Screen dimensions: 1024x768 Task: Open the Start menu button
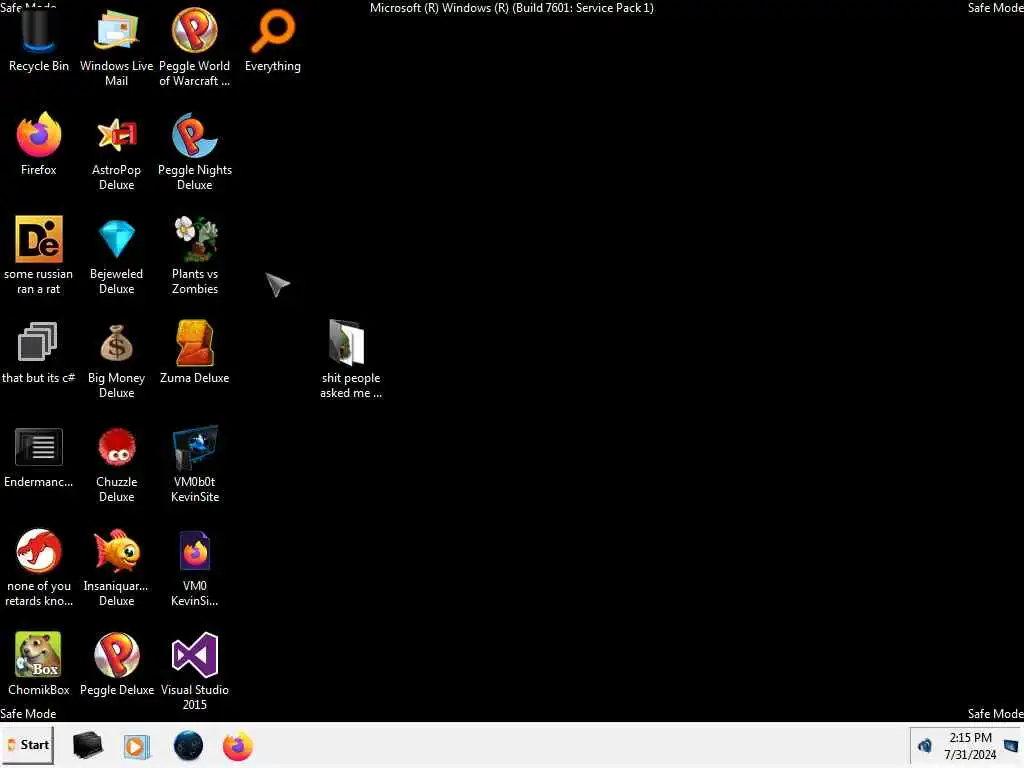point(28,745)
